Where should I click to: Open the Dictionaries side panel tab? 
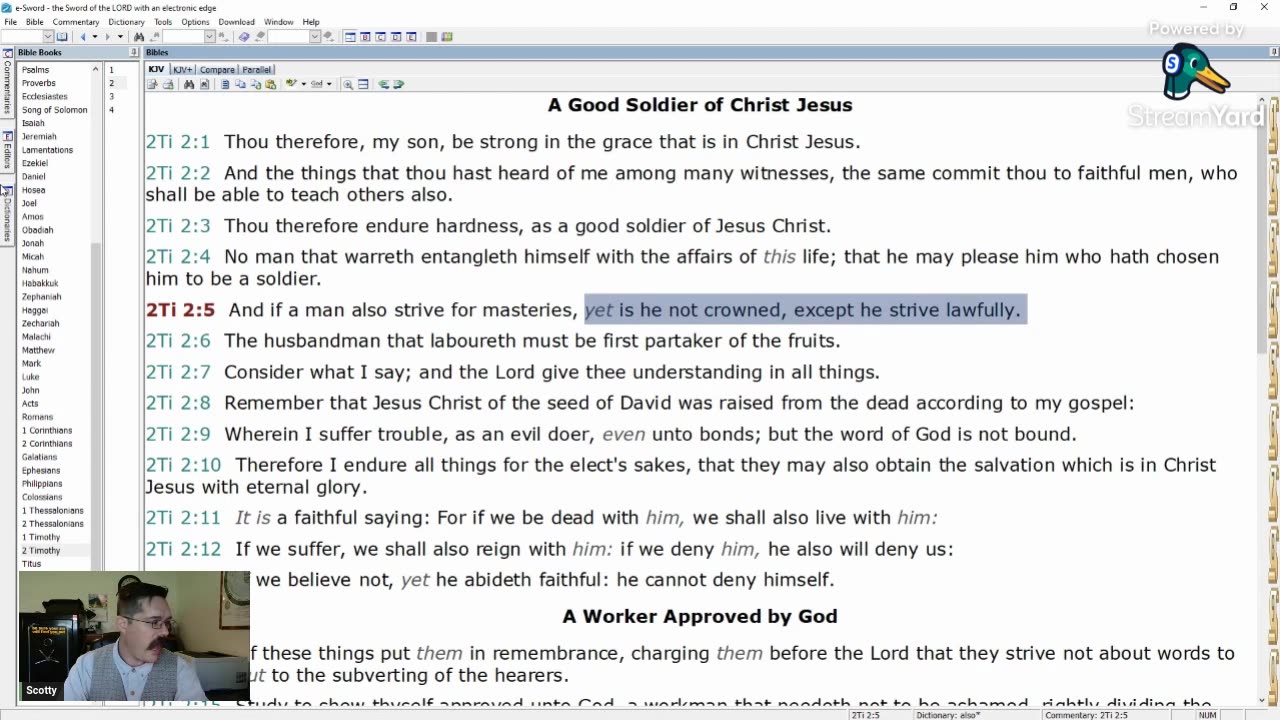click(7, 215)
